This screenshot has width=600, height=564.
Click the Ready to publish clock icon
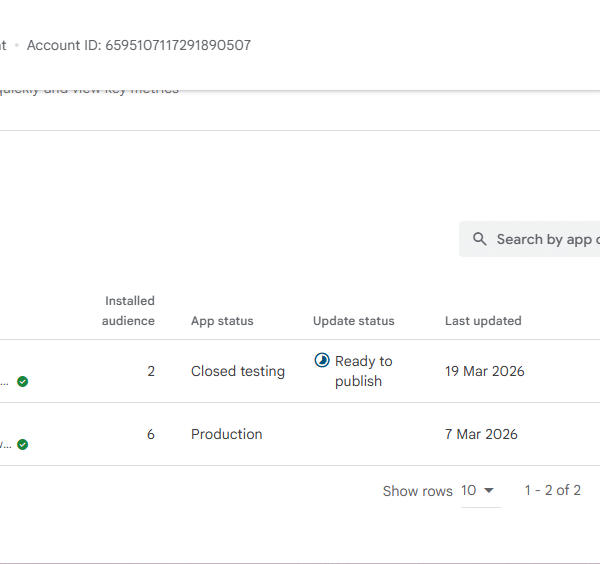(x=322, y=360)
